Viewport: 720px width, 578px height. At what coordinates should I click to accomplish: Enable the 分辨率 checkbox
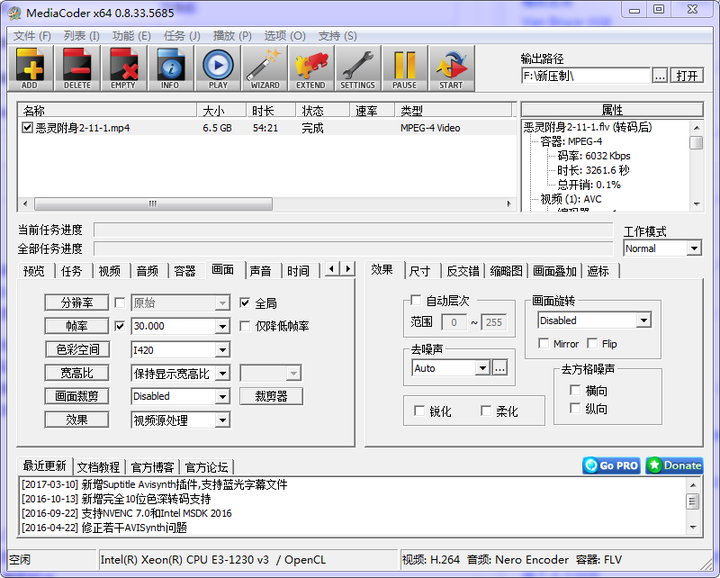(x=119, y=303)
